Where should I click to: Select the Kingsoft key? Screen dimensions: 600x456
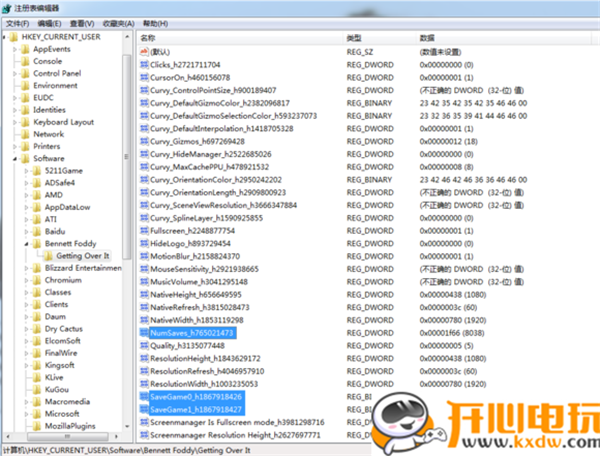click(59, 365)
